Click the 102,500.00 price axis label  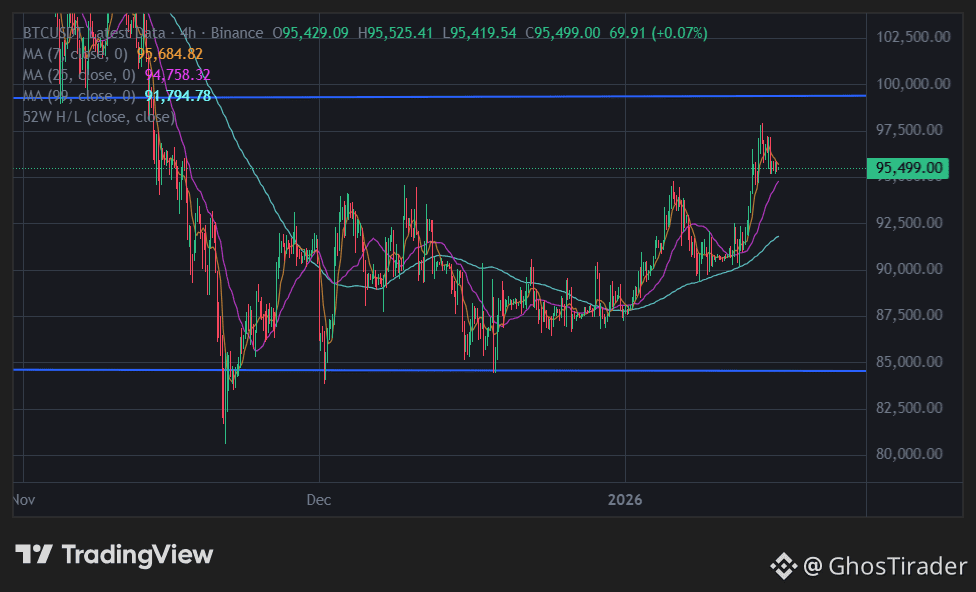point(913,37)
